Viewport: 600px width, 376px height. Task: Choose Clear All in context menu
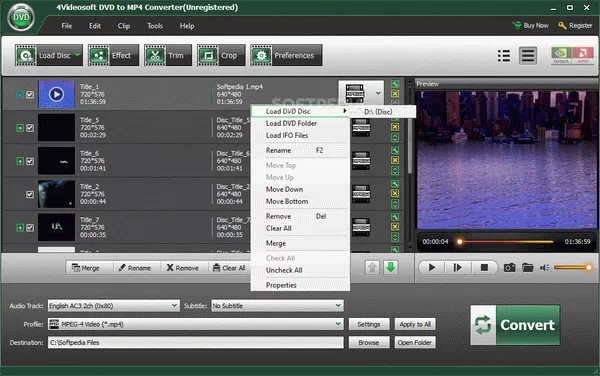click(x=300, y=228)
